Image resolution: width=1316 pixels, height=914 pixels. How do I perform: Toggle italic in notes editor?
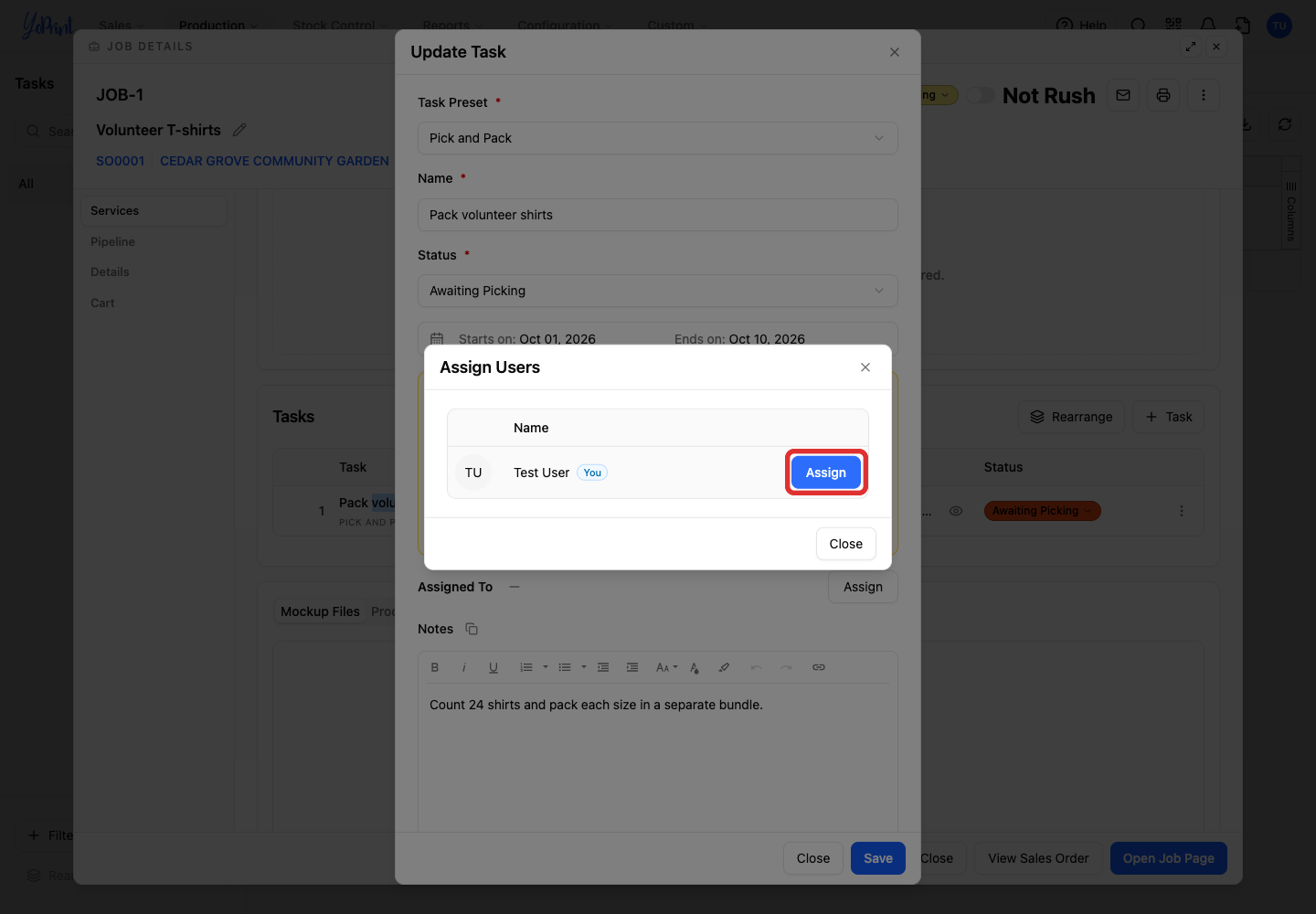click(x=464, y=667)
